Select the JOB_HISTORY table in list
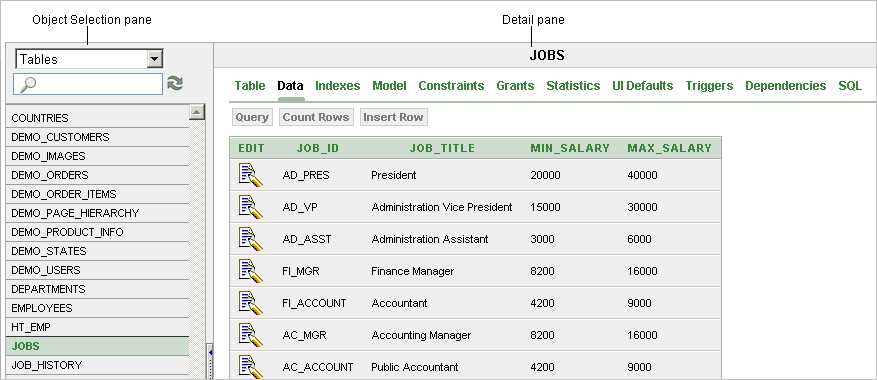This screenshot has height=380, width=877. pyautogui.click(x=97, y=365)
